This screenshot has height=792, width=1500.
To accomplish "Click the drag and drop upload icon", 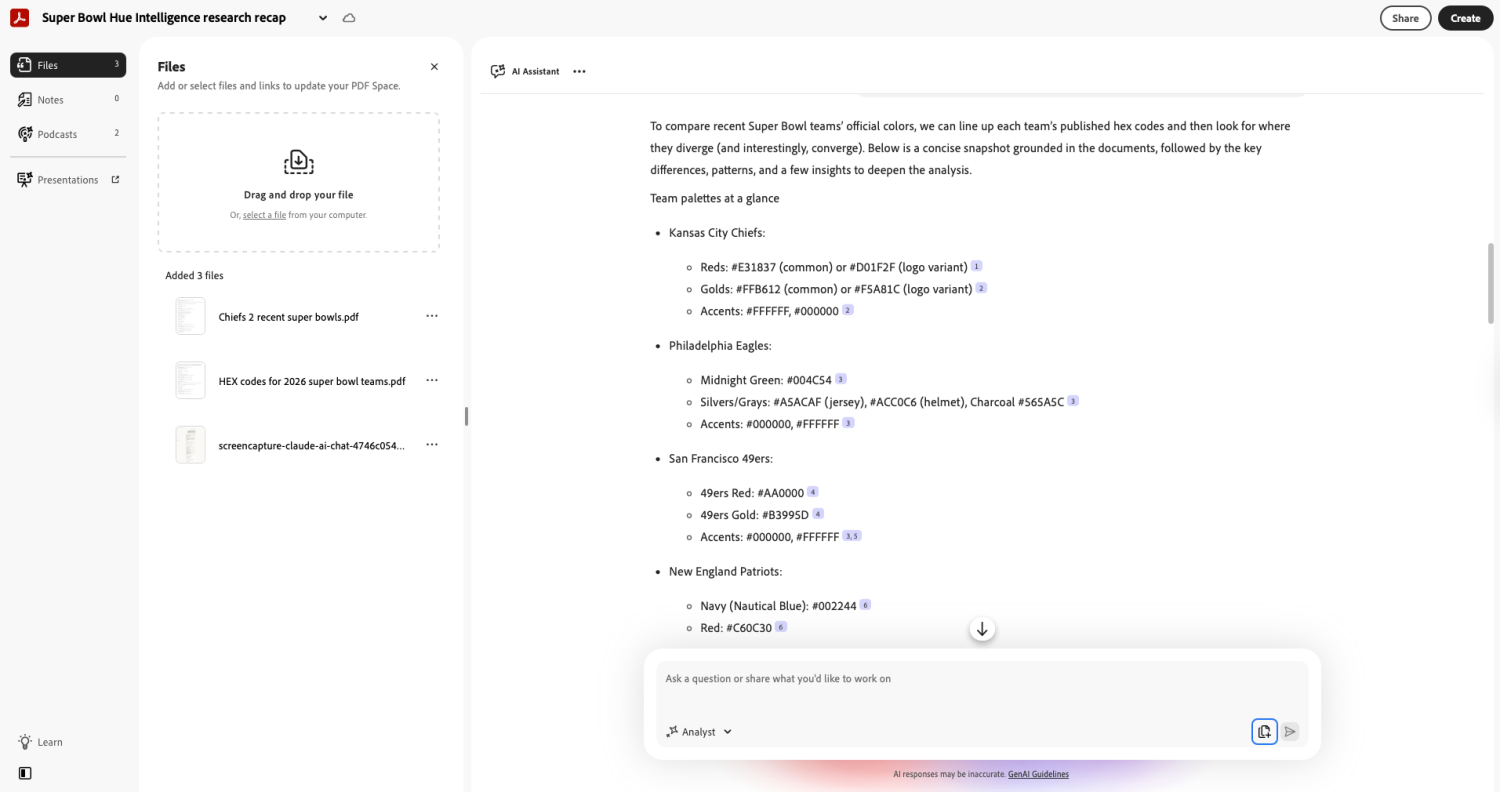I will pyautogui.click(x=298, y=162).
